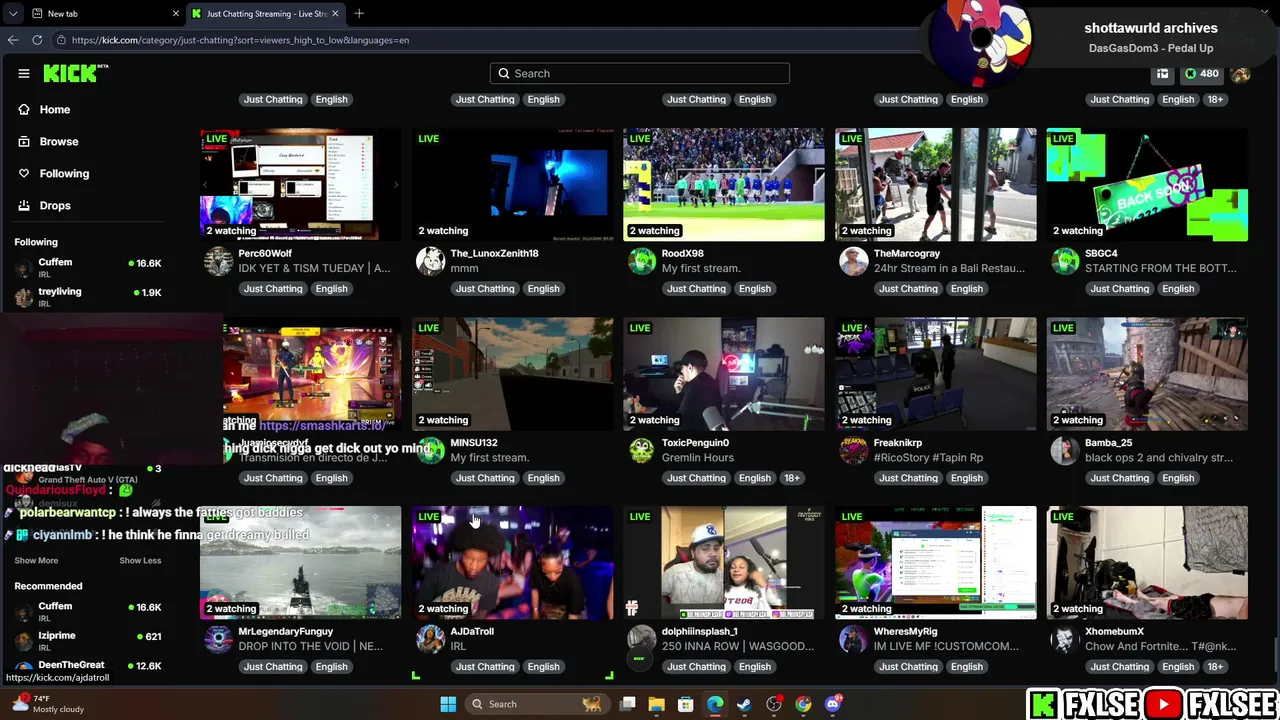This screenshot has height=720, width=1280.
Task: Open DeenTheGreat in Recommended channels
Action: [88, 667]
